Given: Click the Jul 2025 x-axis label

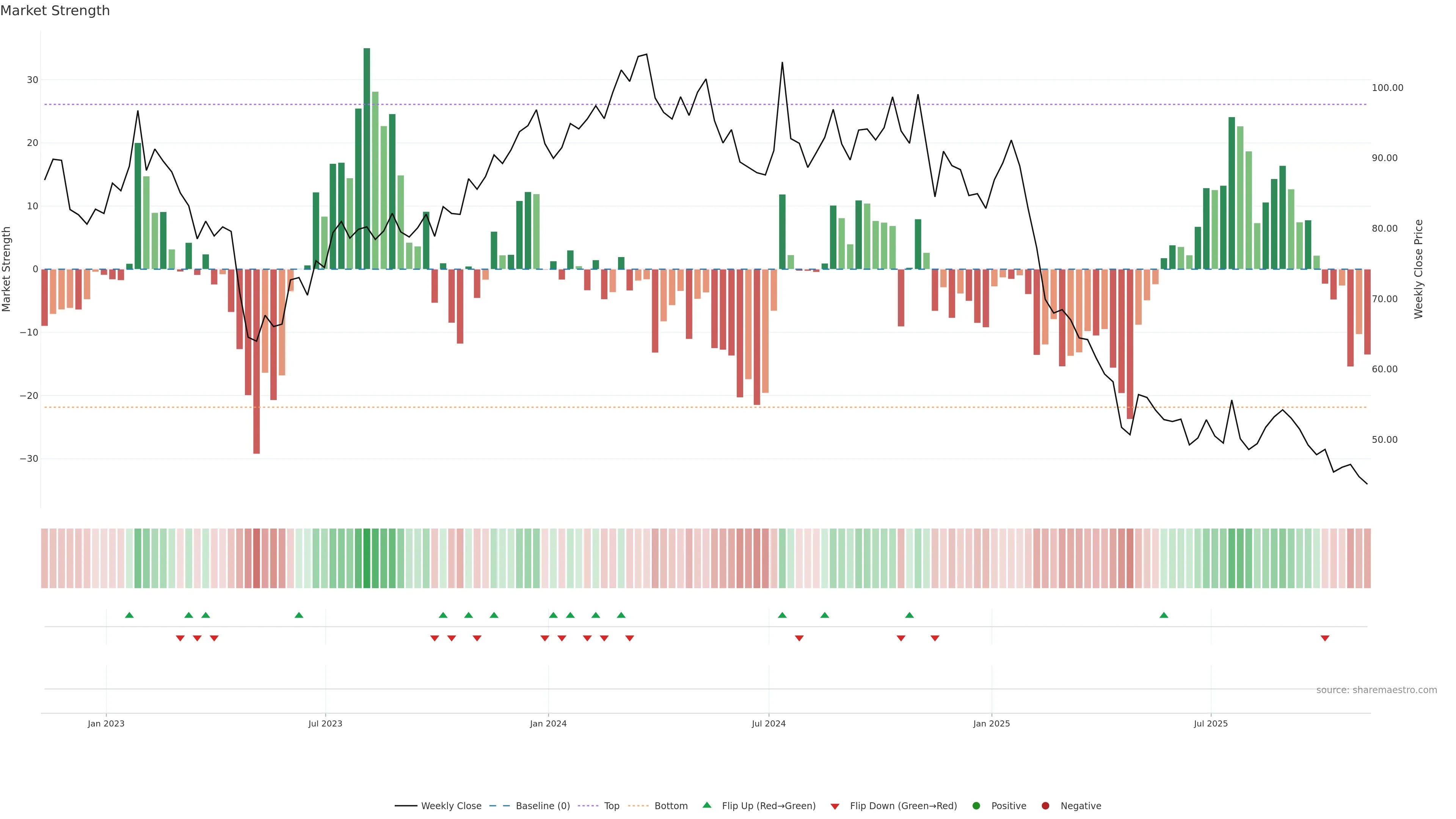Looking at the screenshot, I should (1211, 723).
